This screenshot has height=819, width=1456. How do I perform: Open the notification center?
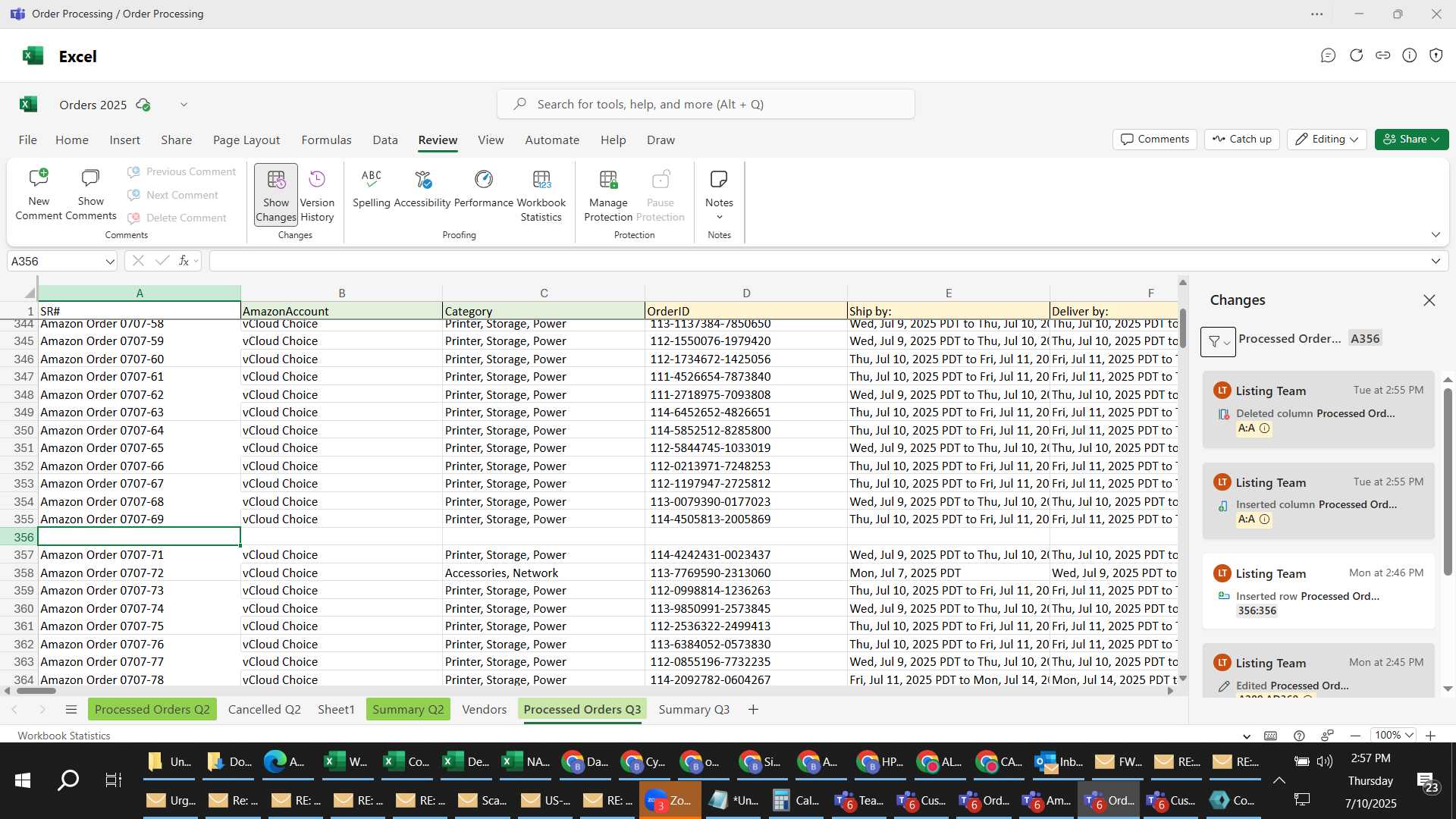click(1426, 783)
